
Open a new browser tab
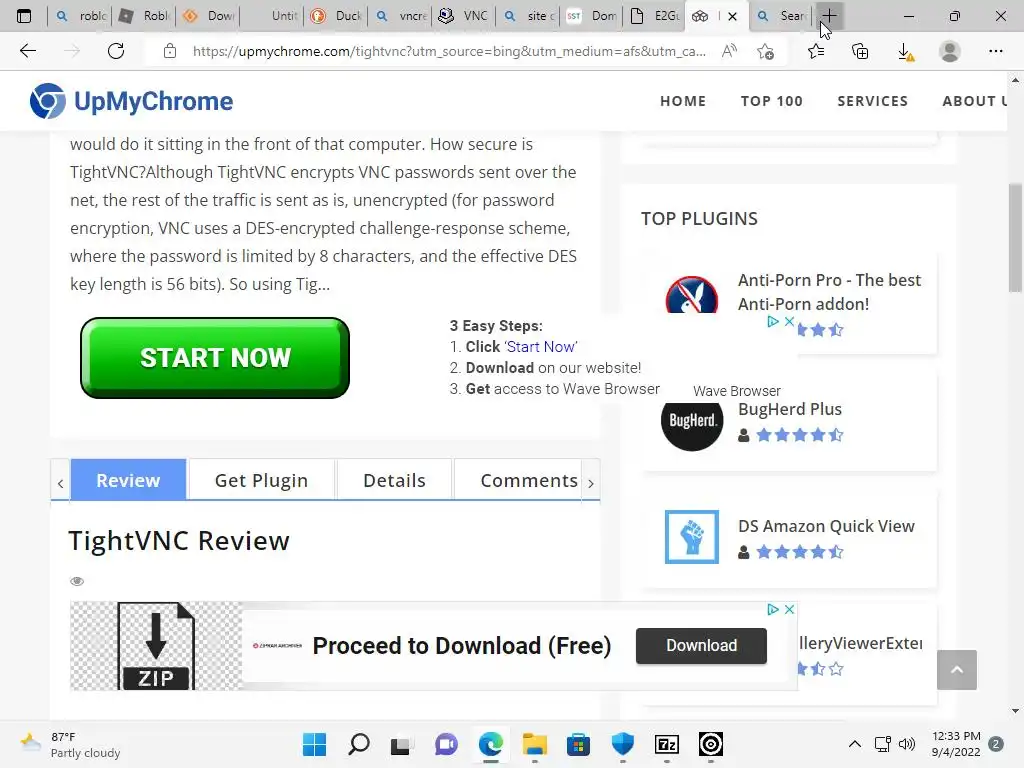(x=829, y=16)
